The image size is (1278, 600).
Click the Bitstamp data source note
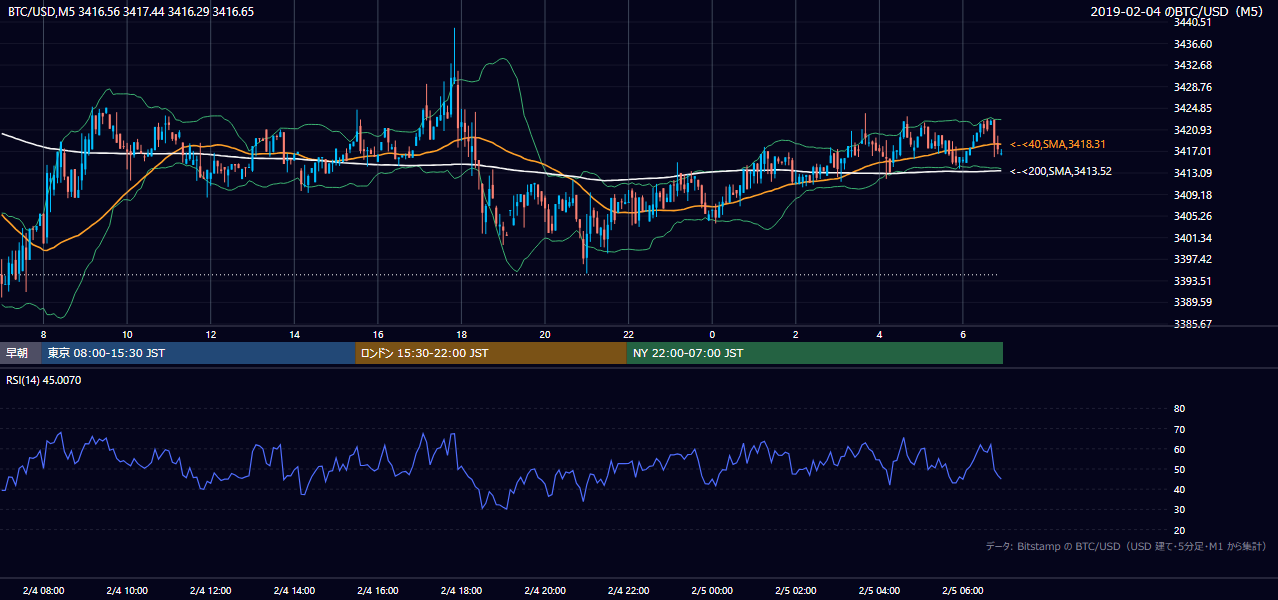[1126, 546]
